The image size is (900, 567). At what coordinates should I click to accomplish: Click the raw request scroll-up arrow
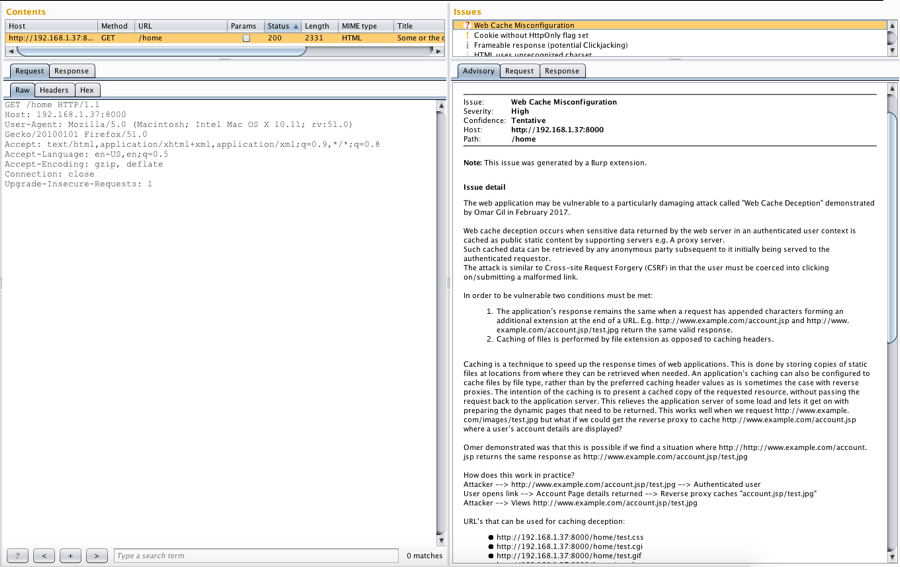pos(441,106)
